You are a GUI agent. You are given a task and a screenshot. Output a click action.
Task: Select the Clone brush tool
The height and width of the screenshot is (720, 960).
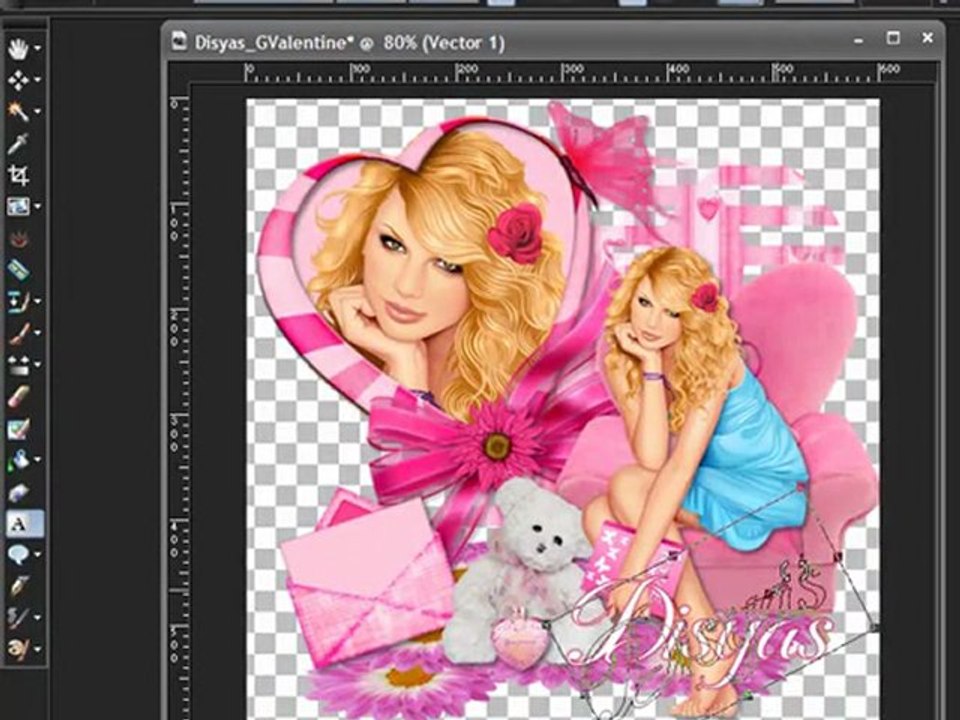(x=18, y=301)
